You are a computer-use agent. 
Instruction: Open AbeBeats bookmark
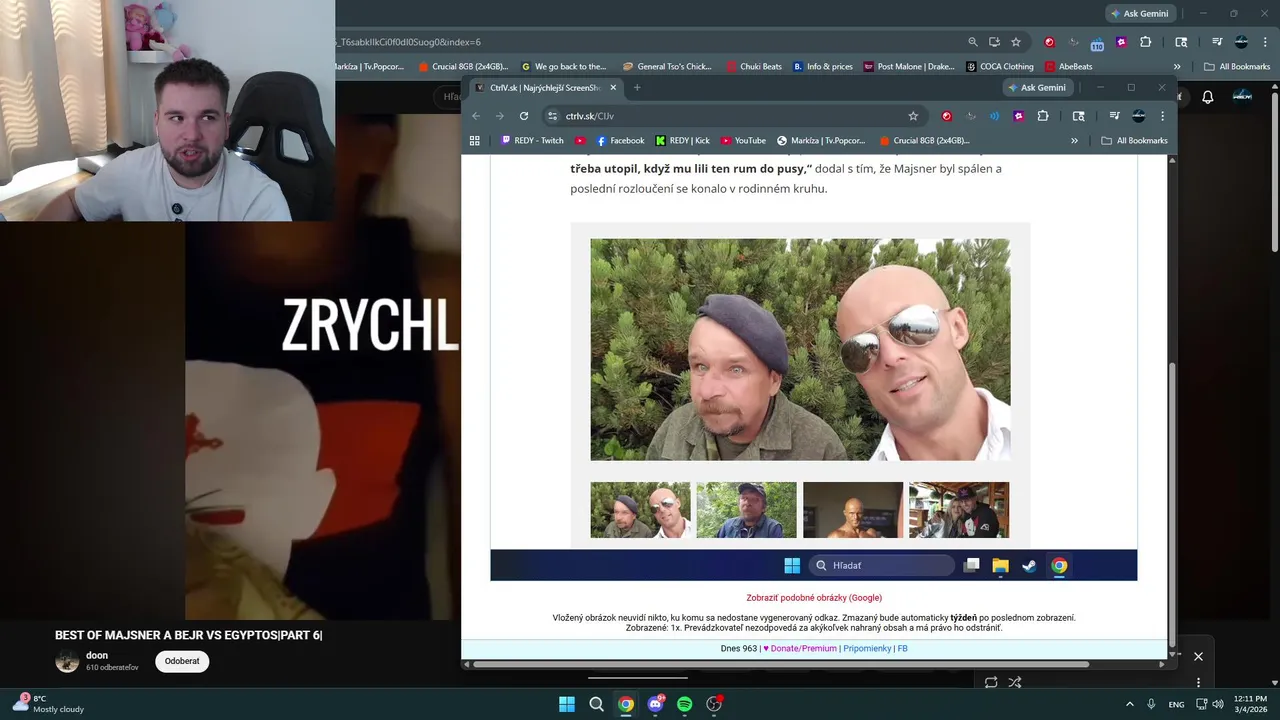click(x=1069, y=67)
